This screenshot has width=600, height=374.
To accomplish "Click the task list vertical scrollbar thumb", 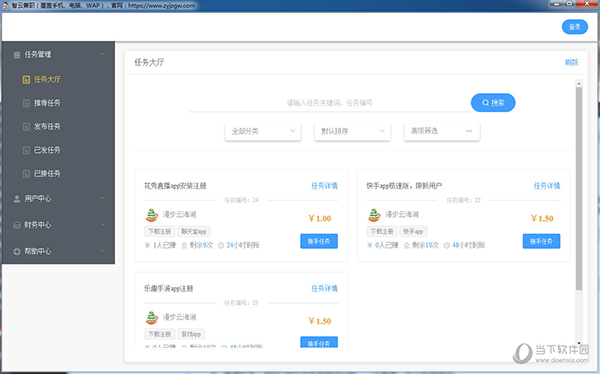I will coord(579,188).
